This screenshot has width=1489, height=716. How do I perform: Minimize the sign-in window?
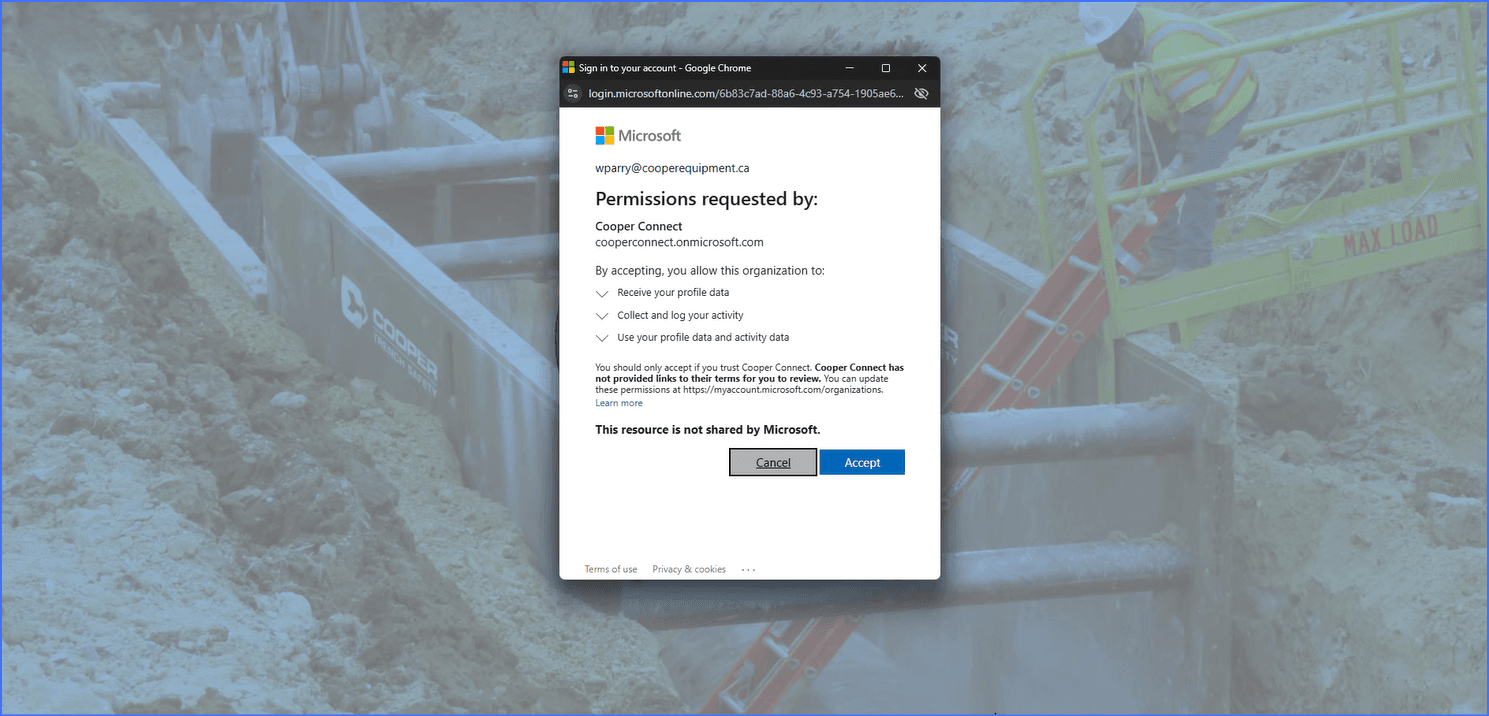[849, 68]
